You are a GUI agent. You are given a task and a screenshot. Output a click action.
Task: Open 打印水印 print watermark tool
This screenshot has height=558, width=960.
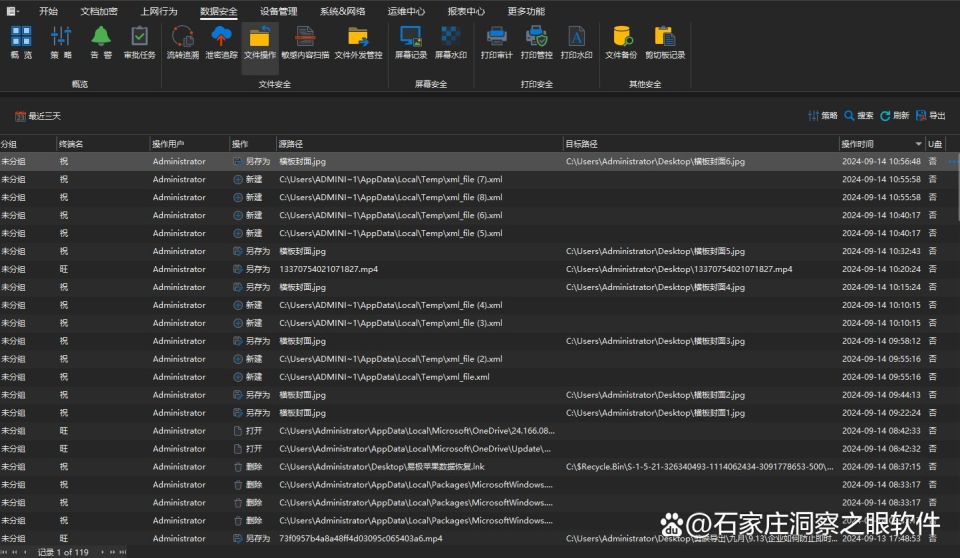click(x=576, y=42)
